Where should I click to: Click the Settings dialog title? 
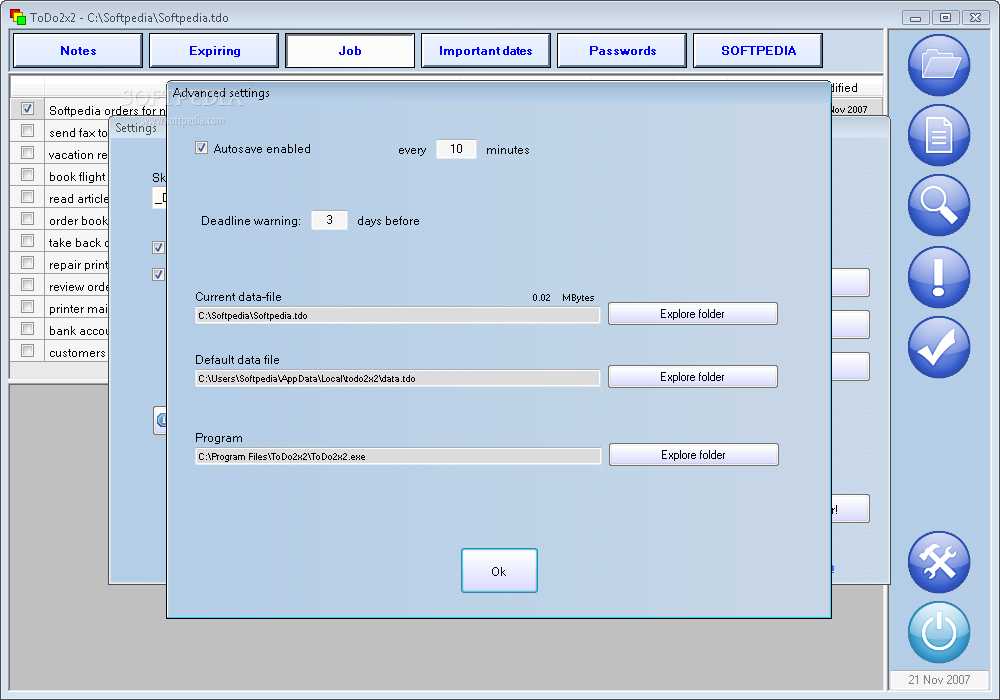click(x=136, y=128)
